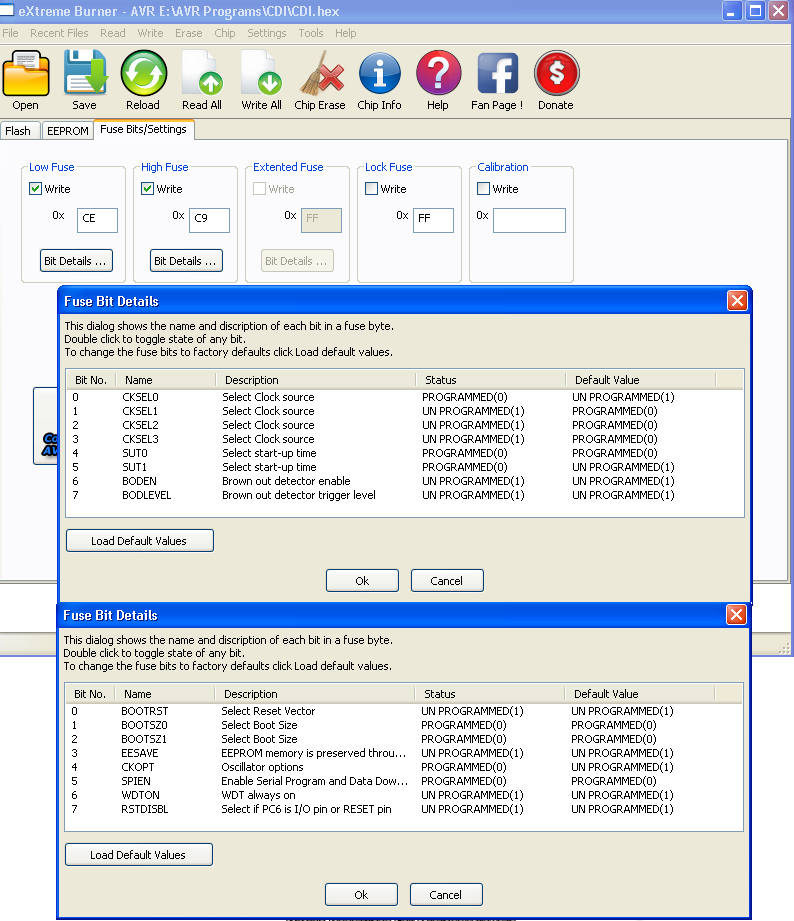This screenshot has width=794, height=921.
Task: Click Cancel in the CKSEL fuse dialog
Action: pos(447,580)
